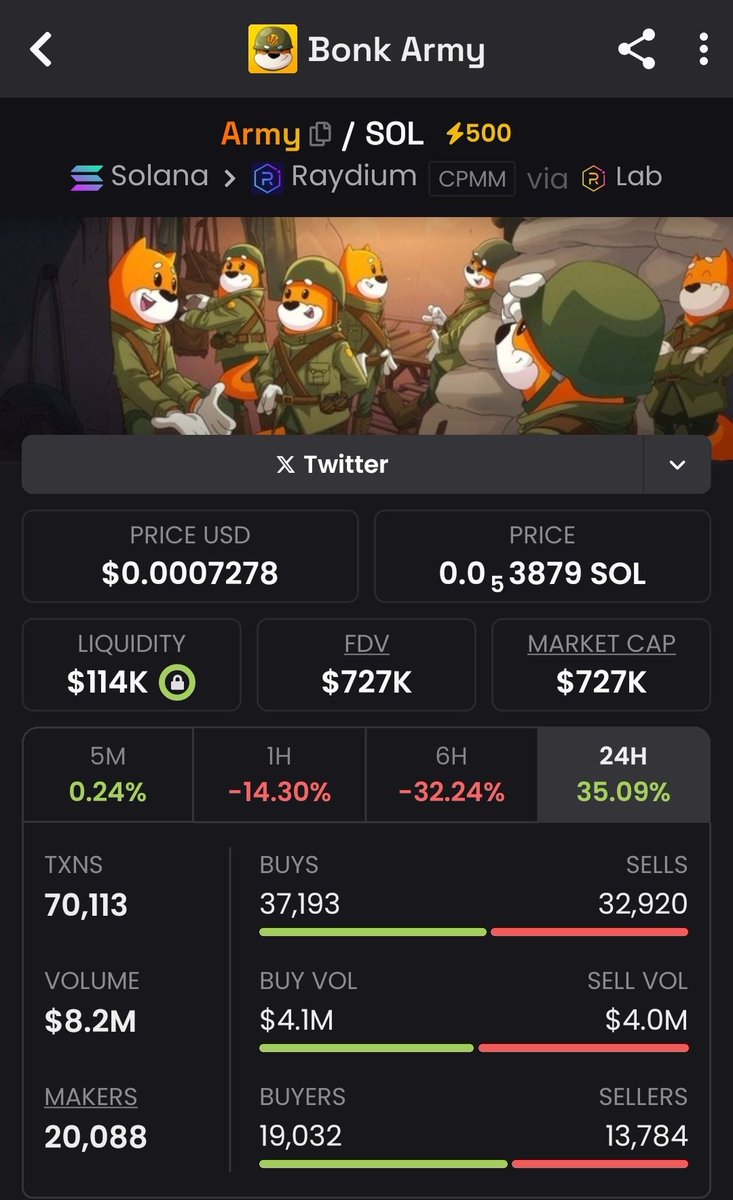Open the three-dot overflow menu
This screenshot has height=1200, width=733.
click(x=704, y=49)
